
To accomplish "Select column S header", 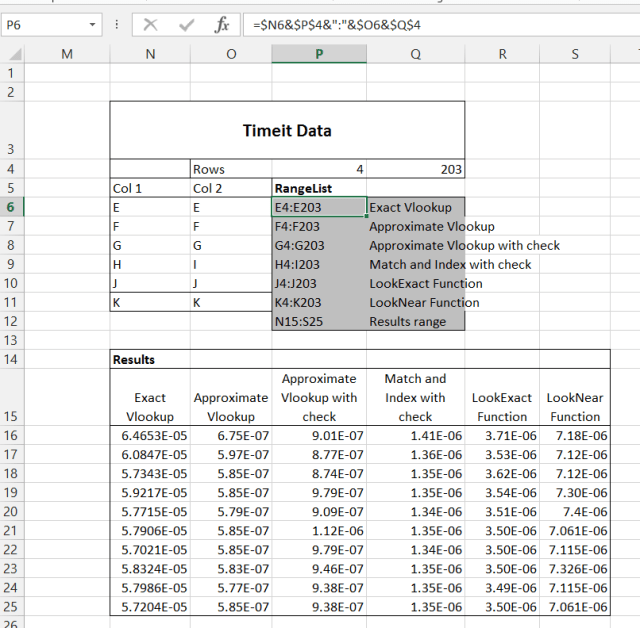I will tap(575, 54).
